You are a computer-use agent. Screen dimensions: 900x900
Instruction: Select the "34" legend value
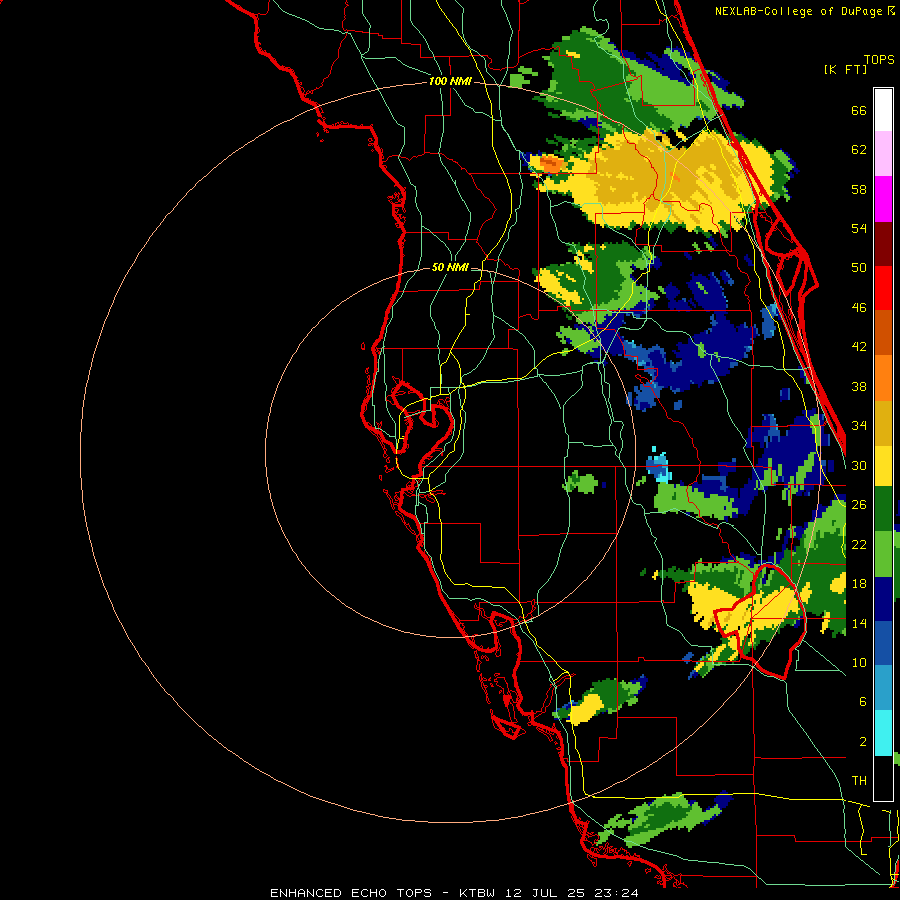click(859, 426)
